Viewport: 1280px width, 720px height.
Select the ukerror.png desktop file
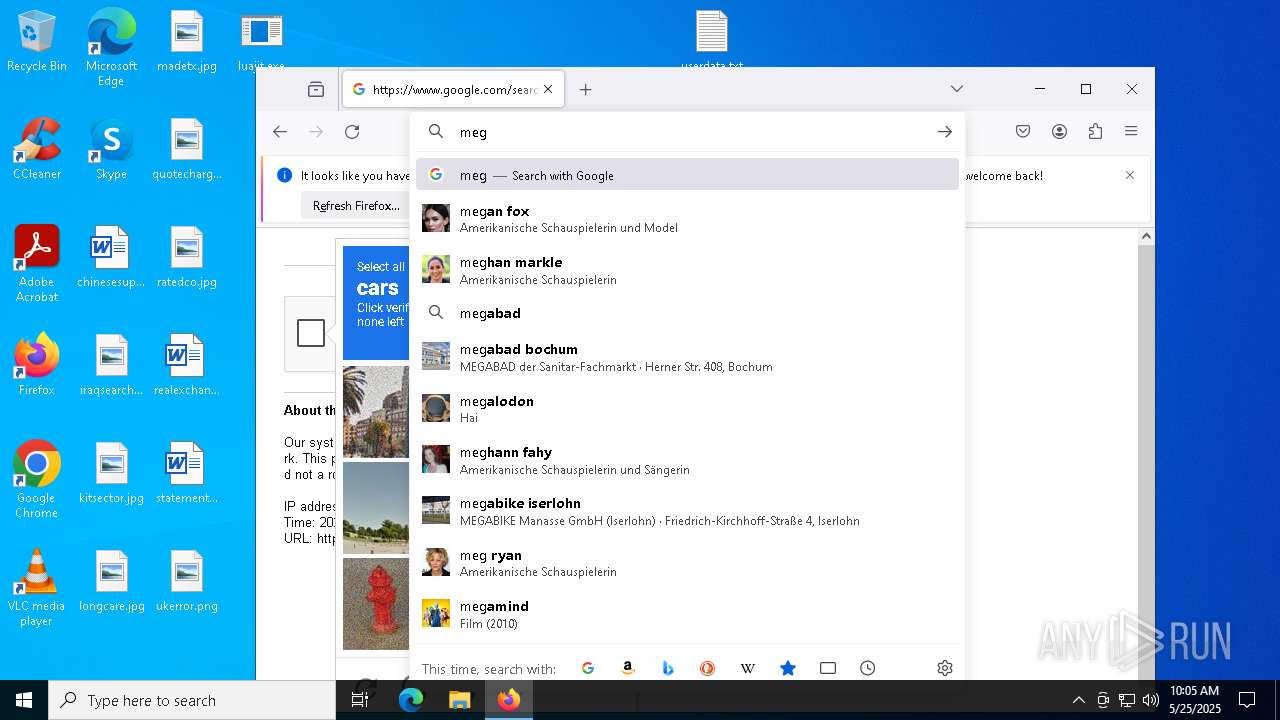pos(187,582)
